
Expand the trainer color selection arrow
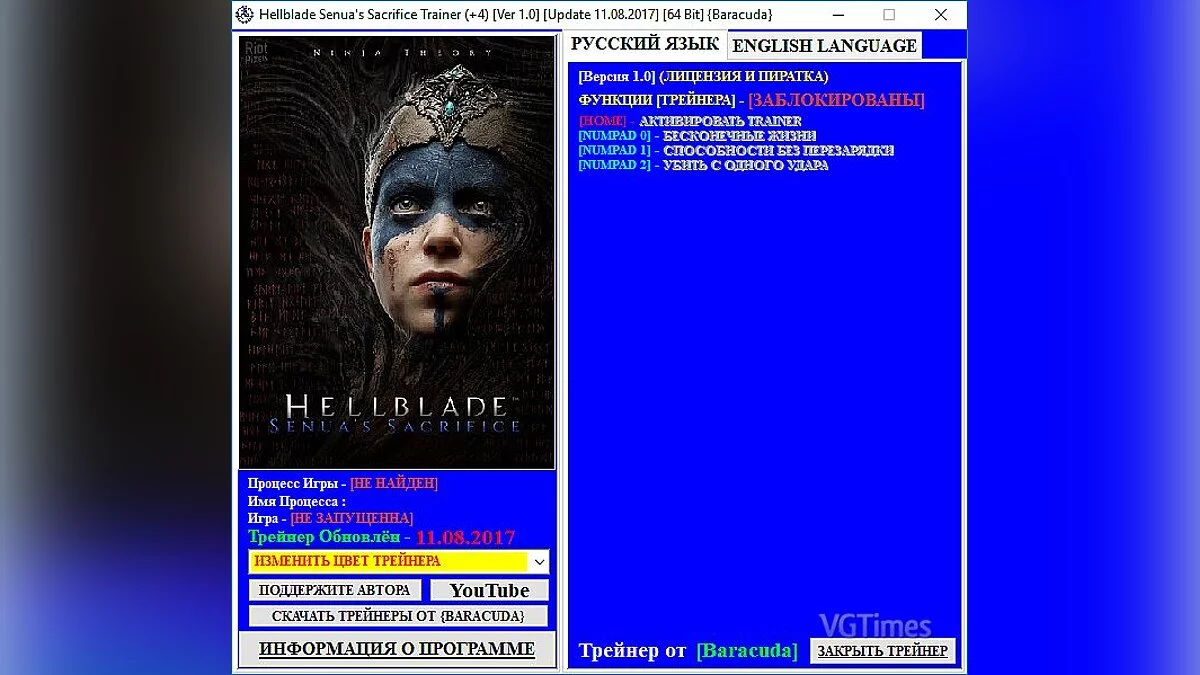pyautogui.click(x=538, y=562)
